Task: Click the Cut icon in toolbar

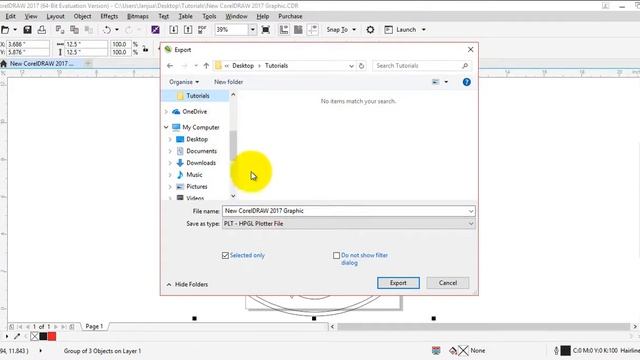Action: pos(60,30)
